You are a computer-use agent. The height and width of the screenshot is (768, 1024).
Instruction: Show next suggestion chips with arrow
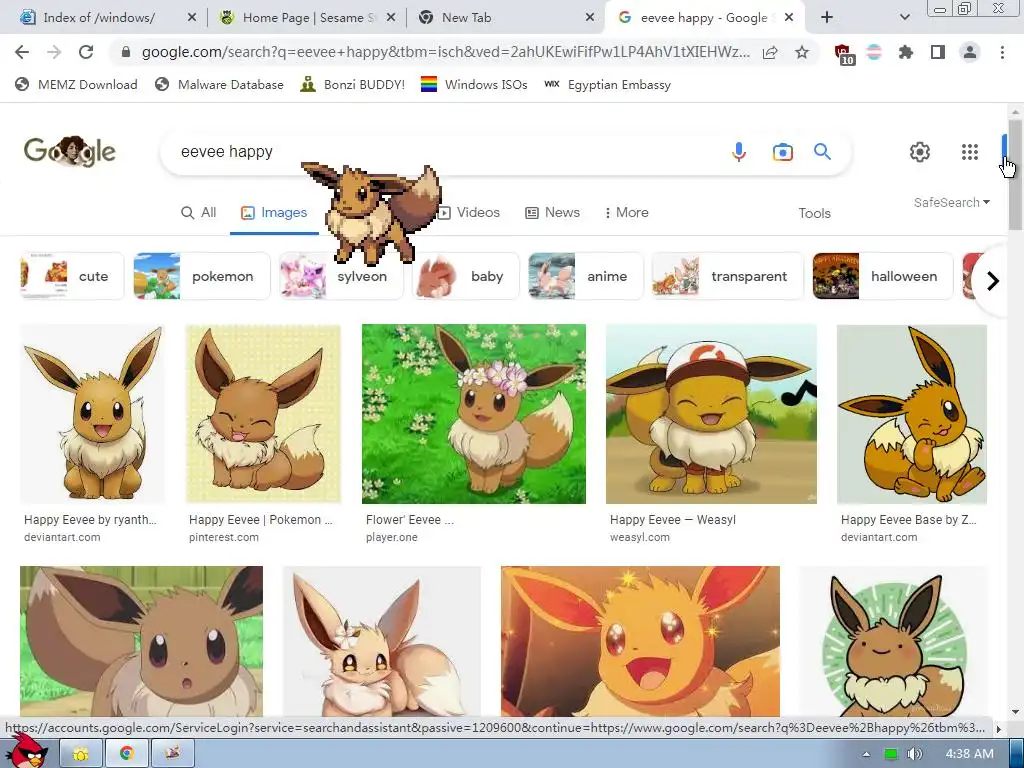(x=993, y=281)
